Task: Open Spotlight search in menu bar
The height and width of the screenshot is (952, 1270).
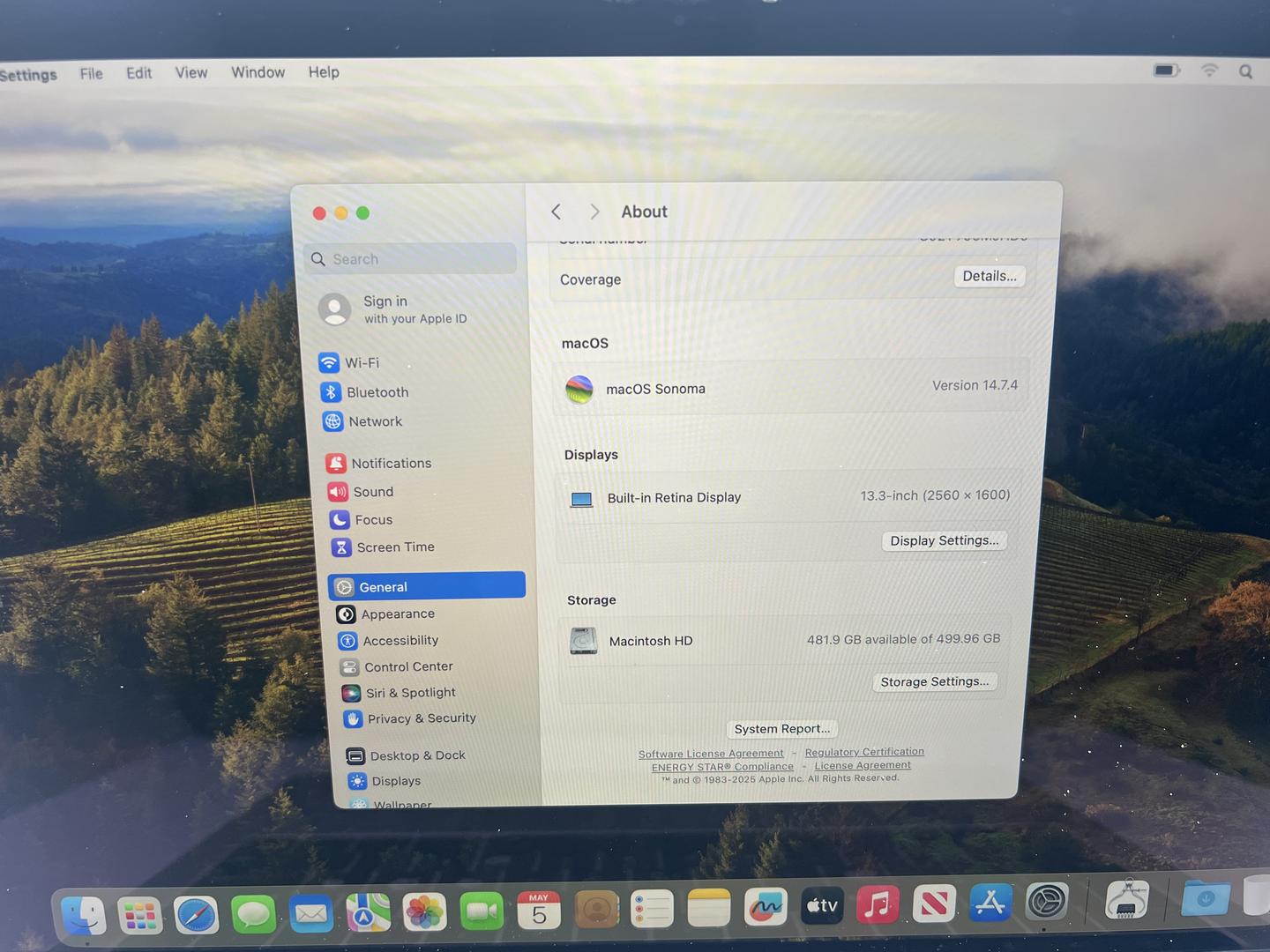Action: pos(1245,71)
